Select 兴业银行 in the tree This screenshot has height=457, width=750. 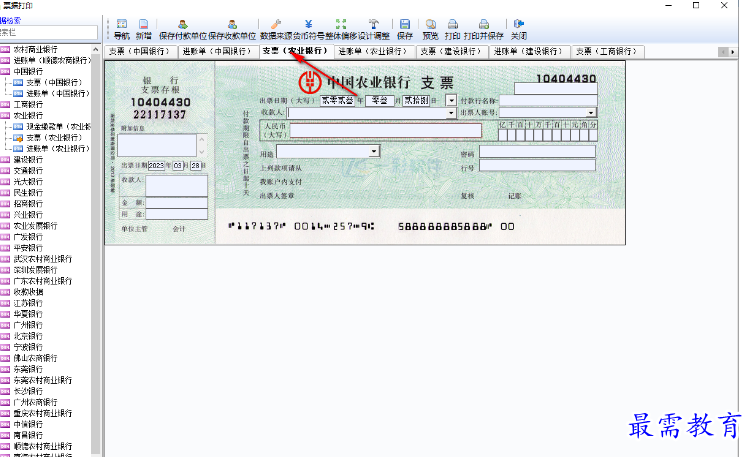pyautogui.click(x=28, y=215)
